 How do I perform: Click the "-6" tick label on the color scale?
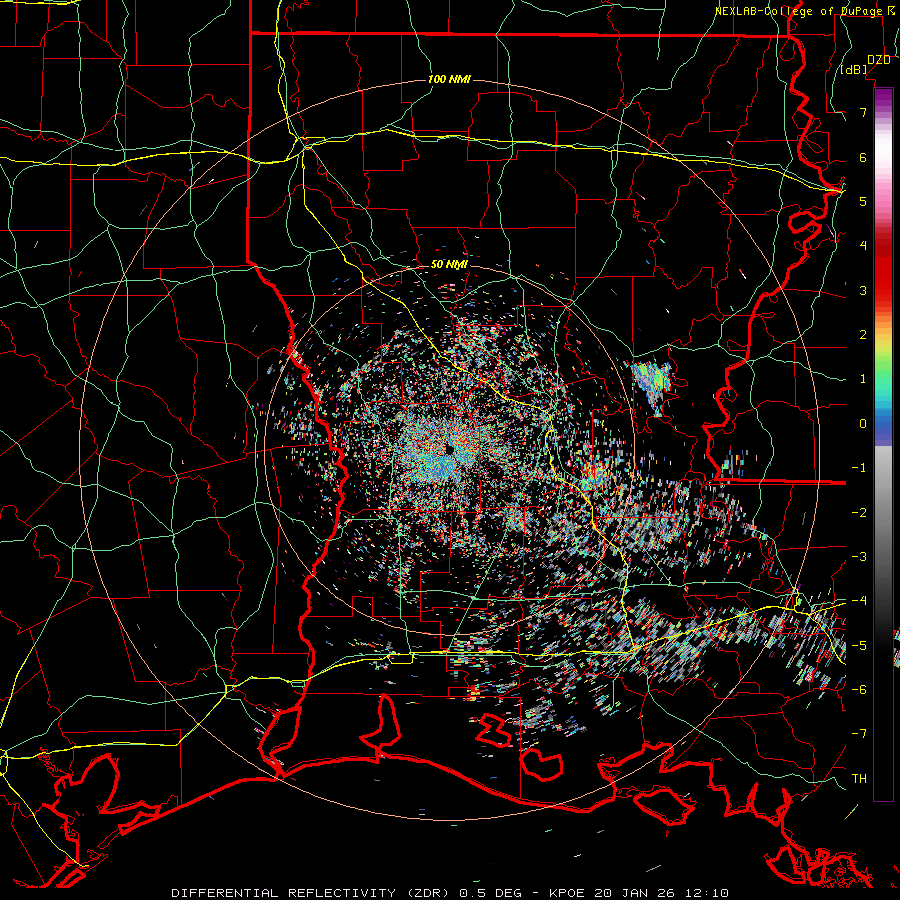859,690
